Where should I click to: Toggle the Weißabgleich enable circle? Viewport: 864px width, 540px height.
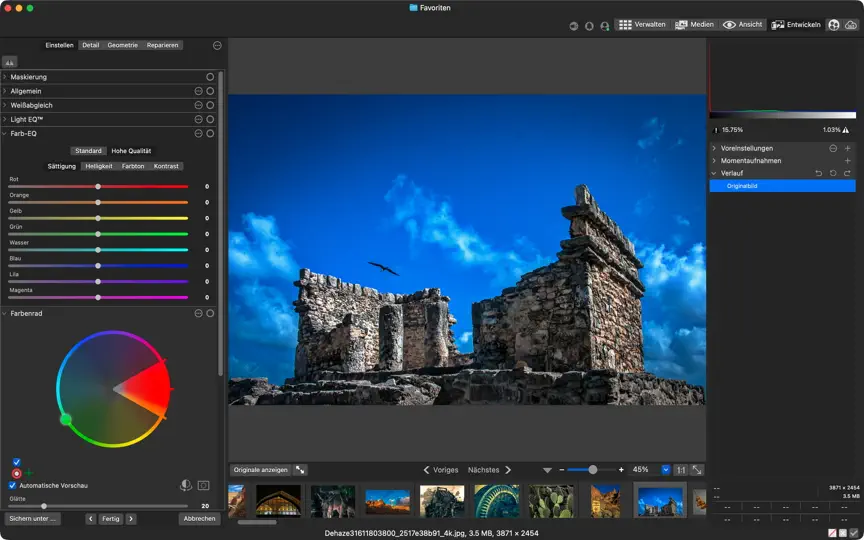(x=210, y=105)
